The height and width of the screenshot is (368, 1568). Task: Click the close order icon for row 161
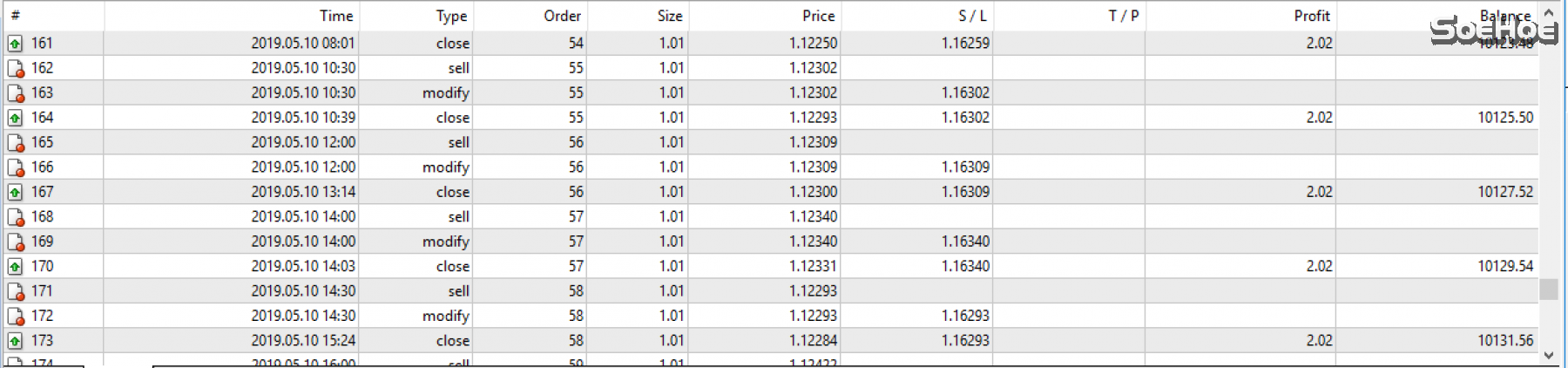tap(15, 44)
